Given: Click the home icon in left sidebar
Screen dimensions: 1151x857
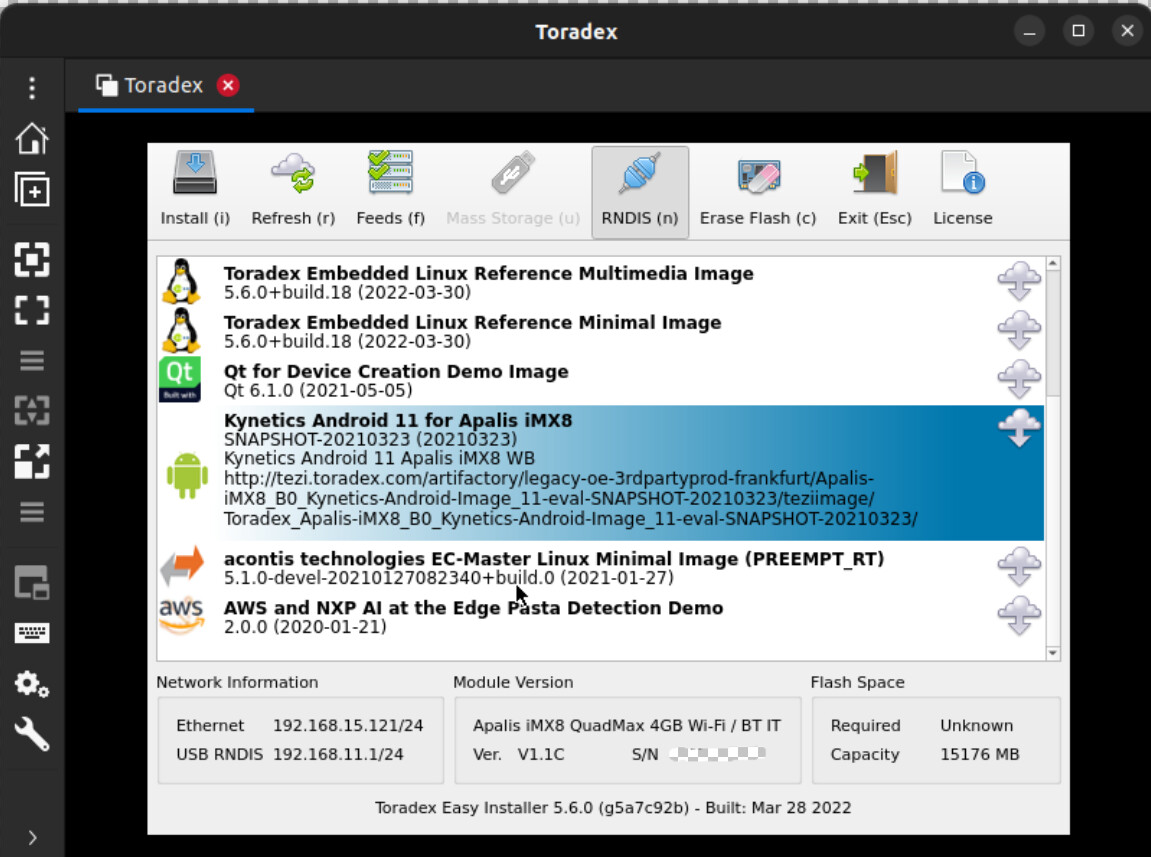Looking at the screenshot, I should 32,138.
